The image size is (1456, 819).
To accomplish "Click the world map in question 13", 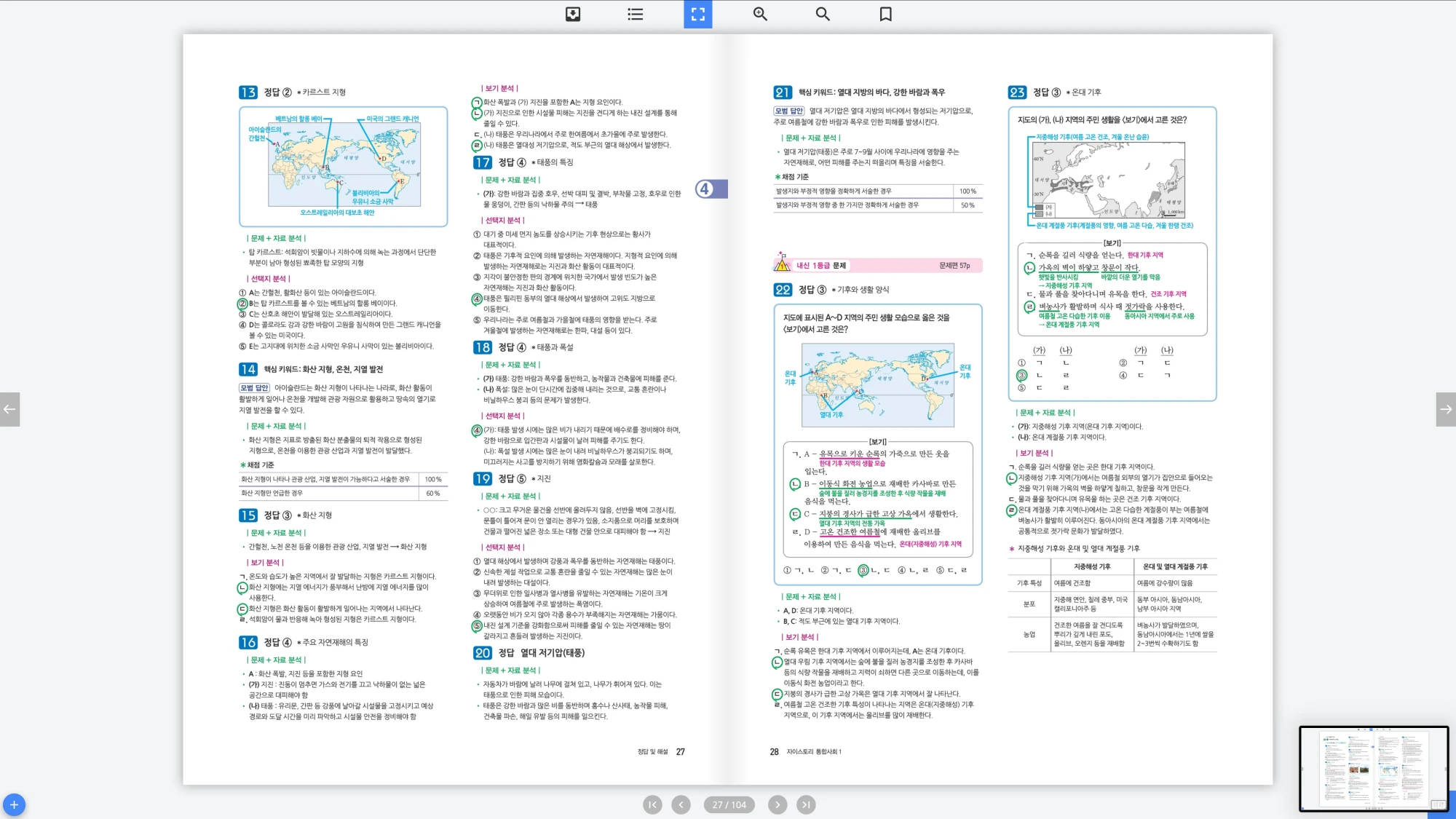I will 344,166.
